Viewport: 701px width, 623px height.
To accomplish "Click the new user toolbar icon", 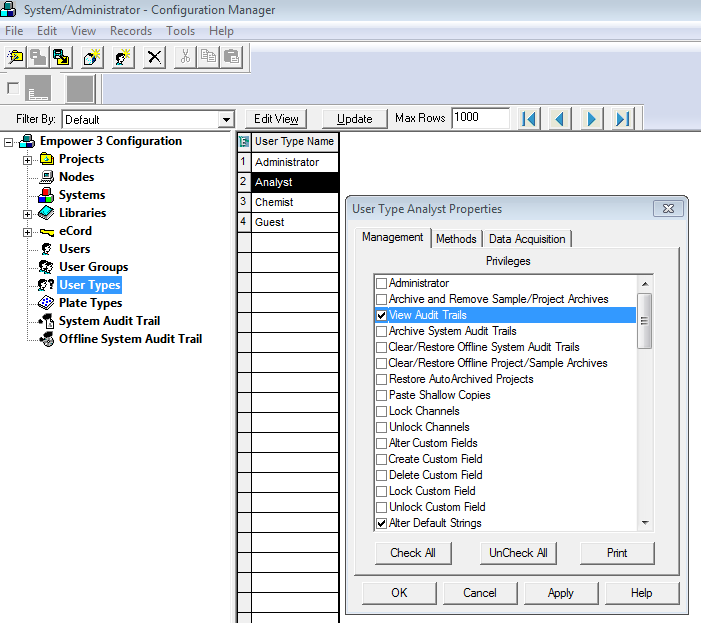I will (123, 57).
